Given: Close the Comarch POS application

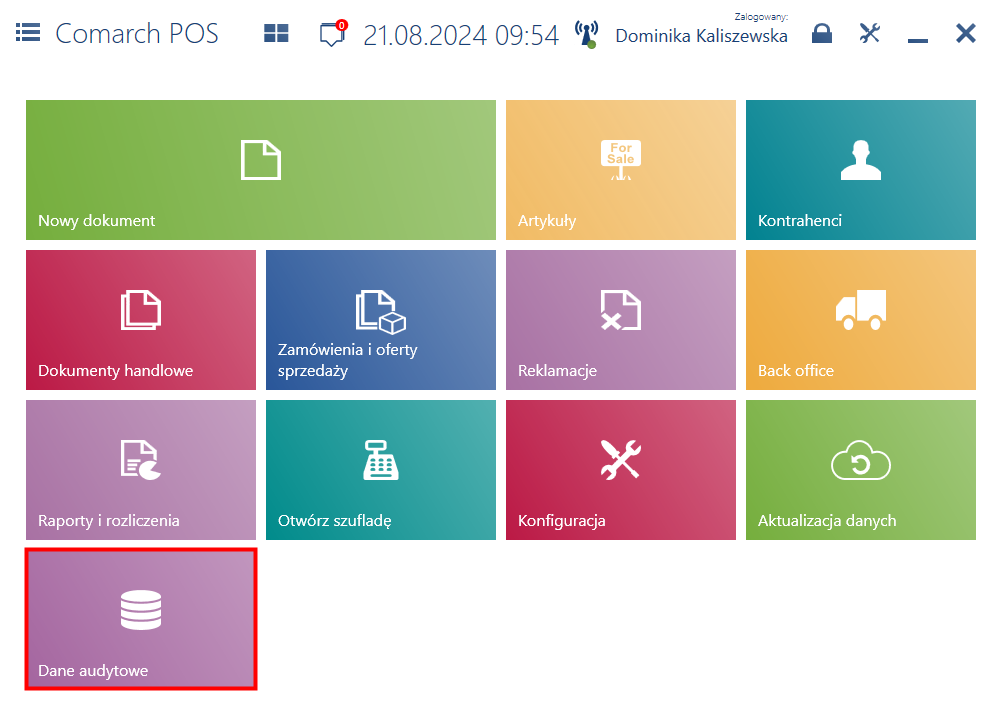Looking at the screenshot, I should (965, 33).
